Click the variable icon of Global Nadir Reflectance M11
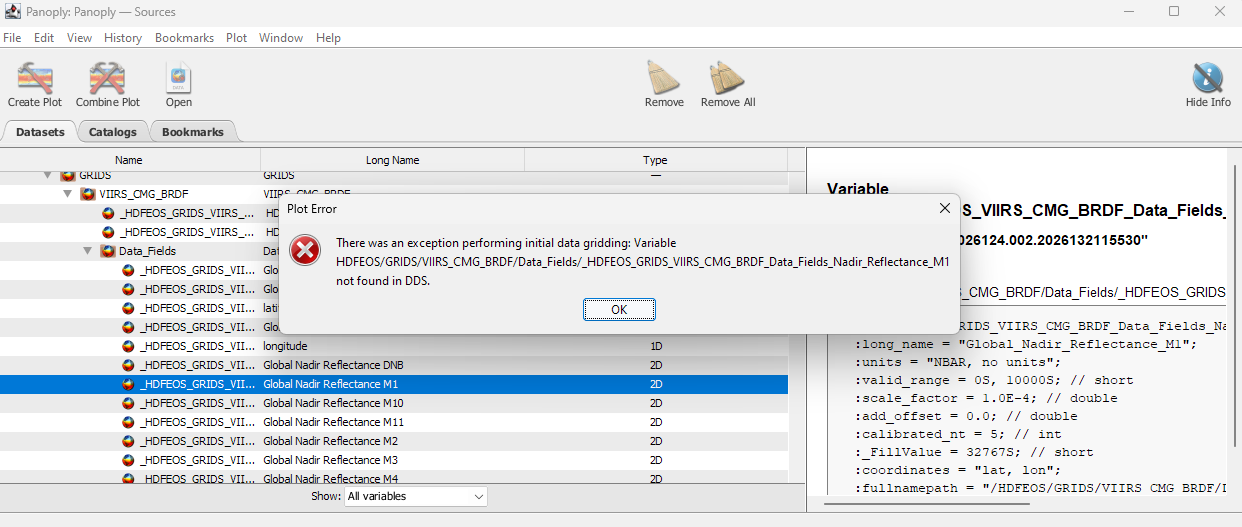This screenshot has height=527, width=1242. 128,422
